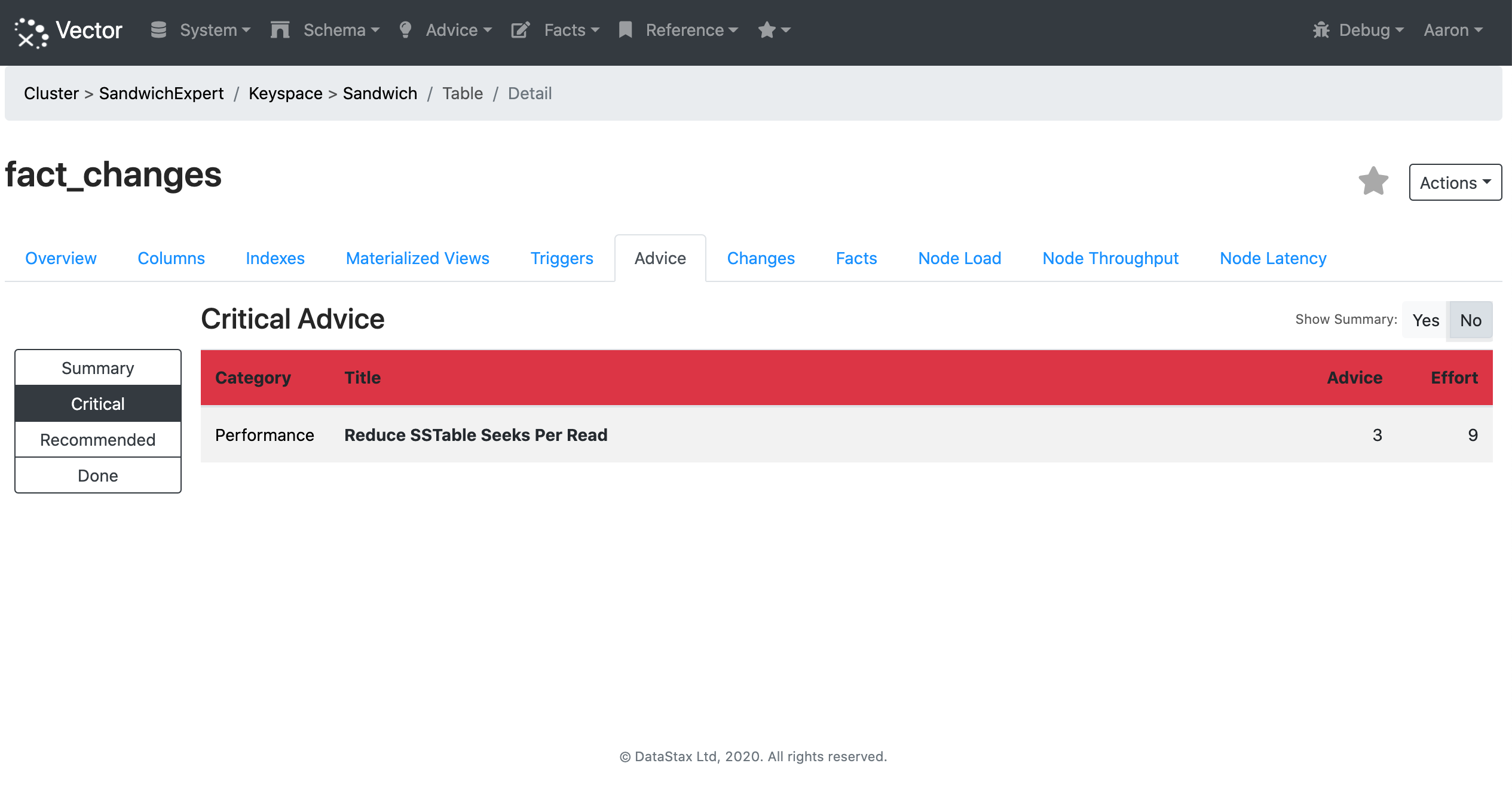
Task: Favorite the fact_changes table with star
Action: click(x=1373, y=181)
